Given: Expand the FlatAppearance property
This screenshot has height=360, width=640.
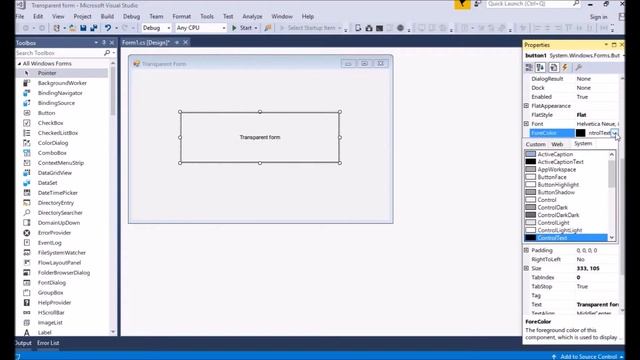Looking at the screenshot, I should tap(527, 106).
